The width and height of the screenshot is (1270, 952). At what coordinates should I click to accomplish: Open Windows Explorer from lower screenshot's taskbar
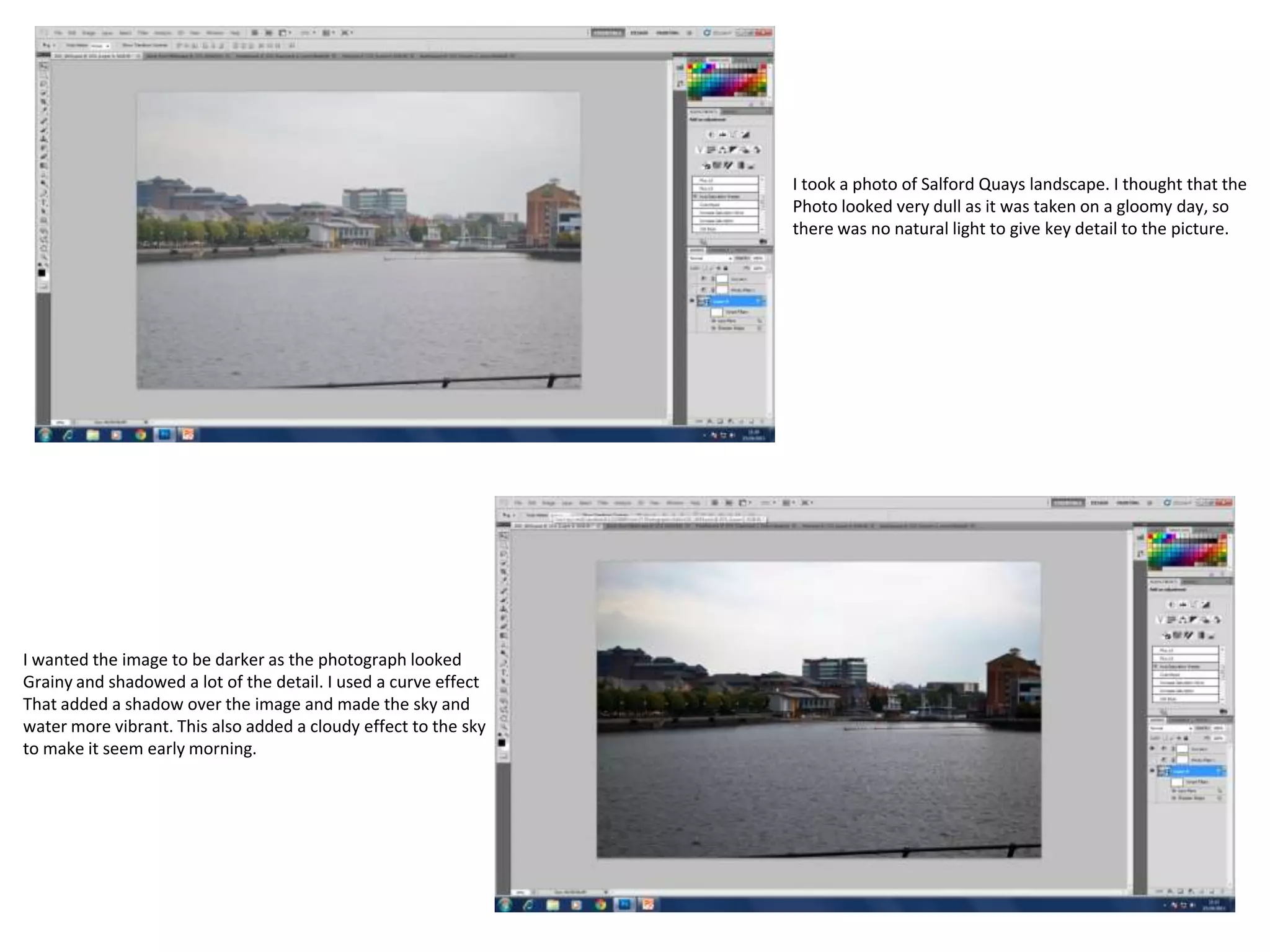pos(553,905)
